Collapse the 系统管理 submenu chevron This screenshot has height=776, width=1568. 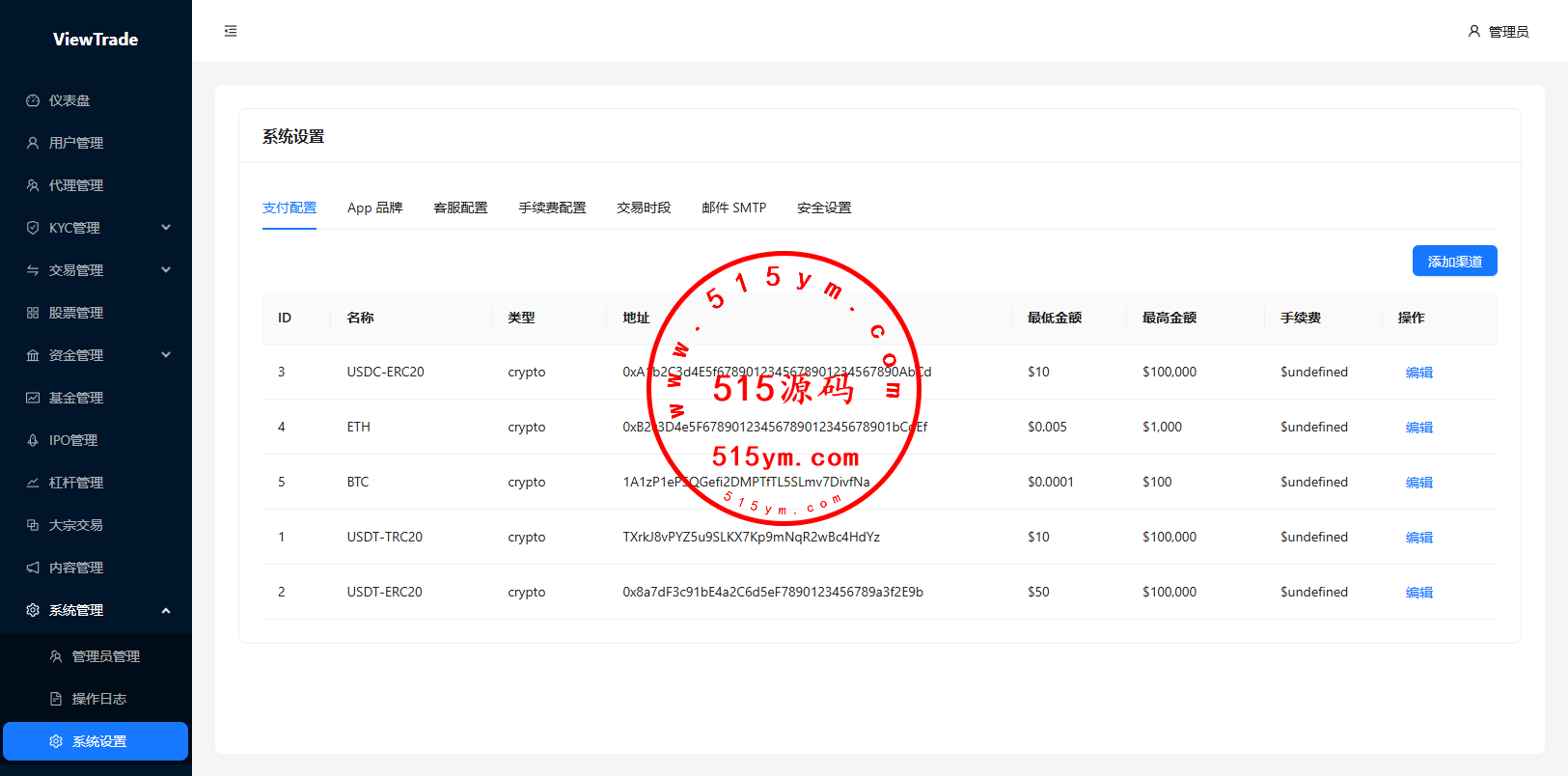[166, 610]
